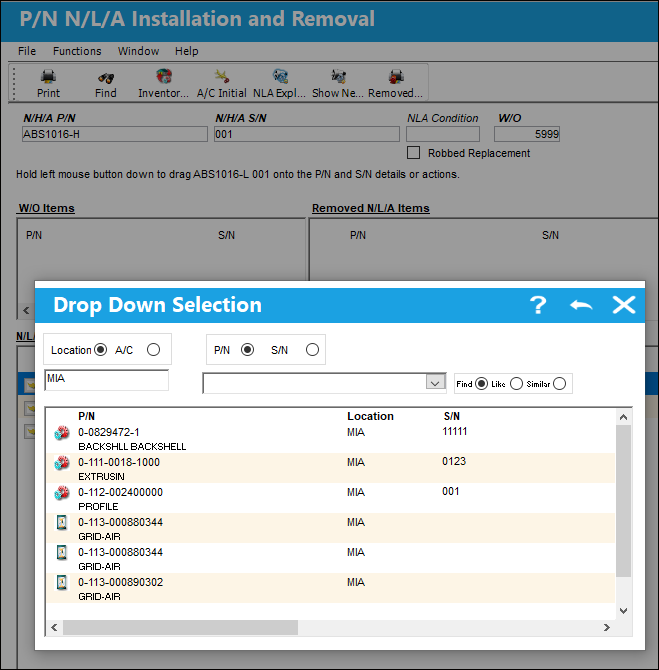
Task: Click the NLA Condition field
Action: click(x=443, y=134)
